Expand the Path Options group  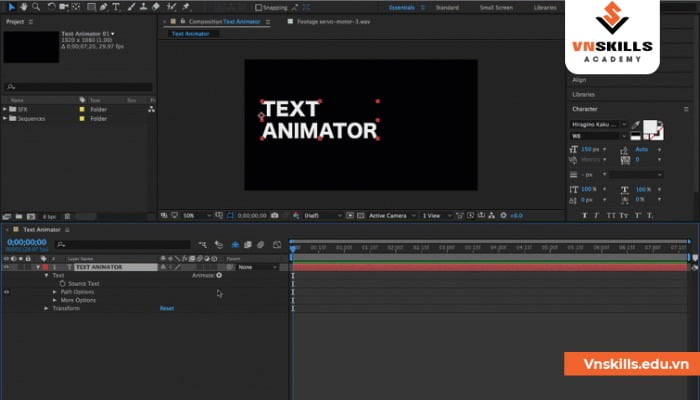(56, 292)
